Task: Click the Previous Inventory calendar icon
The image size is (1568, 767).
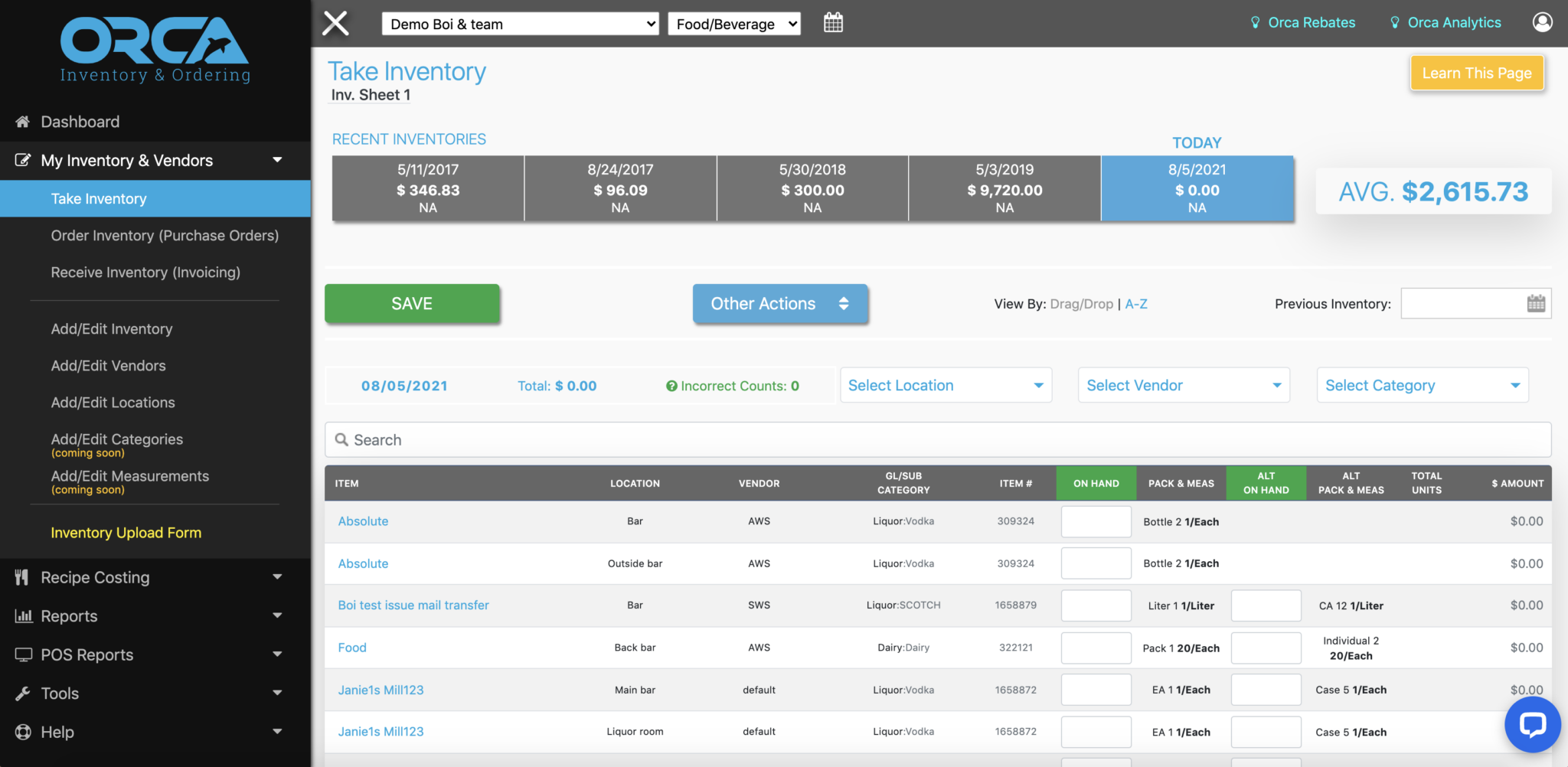Action: (1536, 304)
